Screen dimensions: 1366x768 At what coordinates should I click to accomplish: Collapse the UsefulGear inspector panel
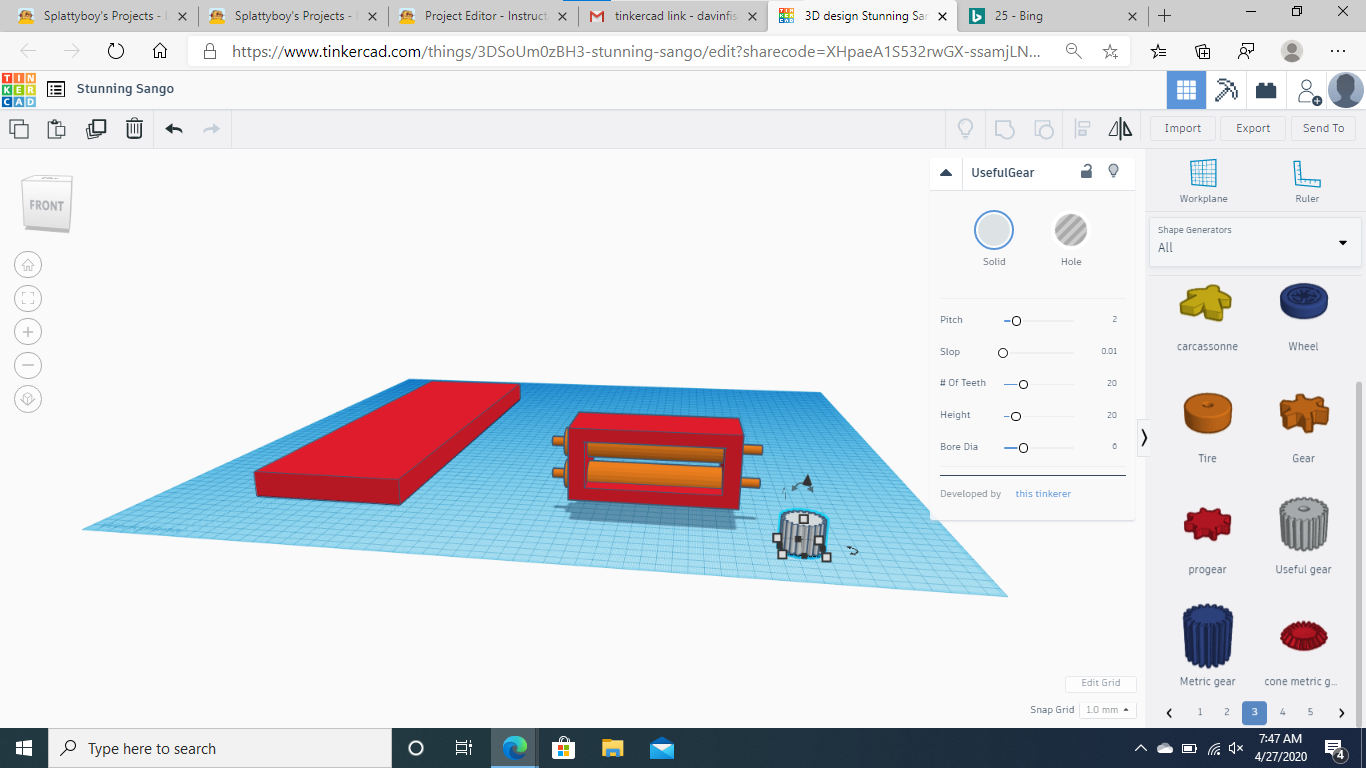(x=946, y=173)
